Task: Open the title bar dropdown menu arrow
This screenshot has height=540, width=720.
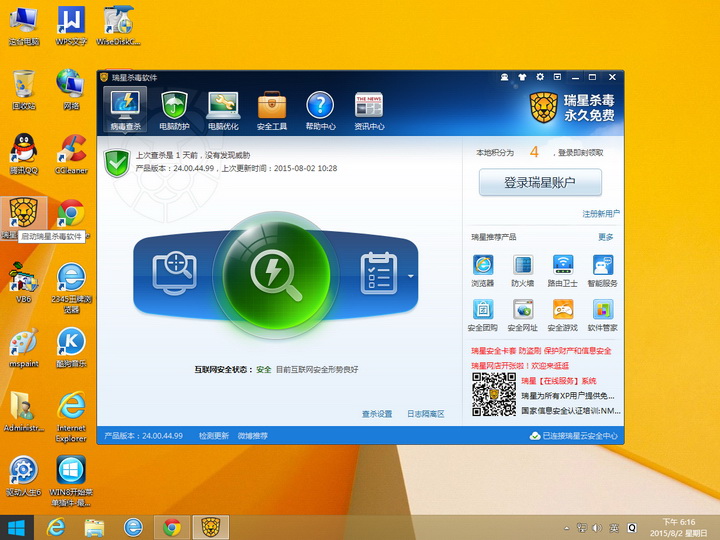Action: pyautogui.click(x=557, y=77)
